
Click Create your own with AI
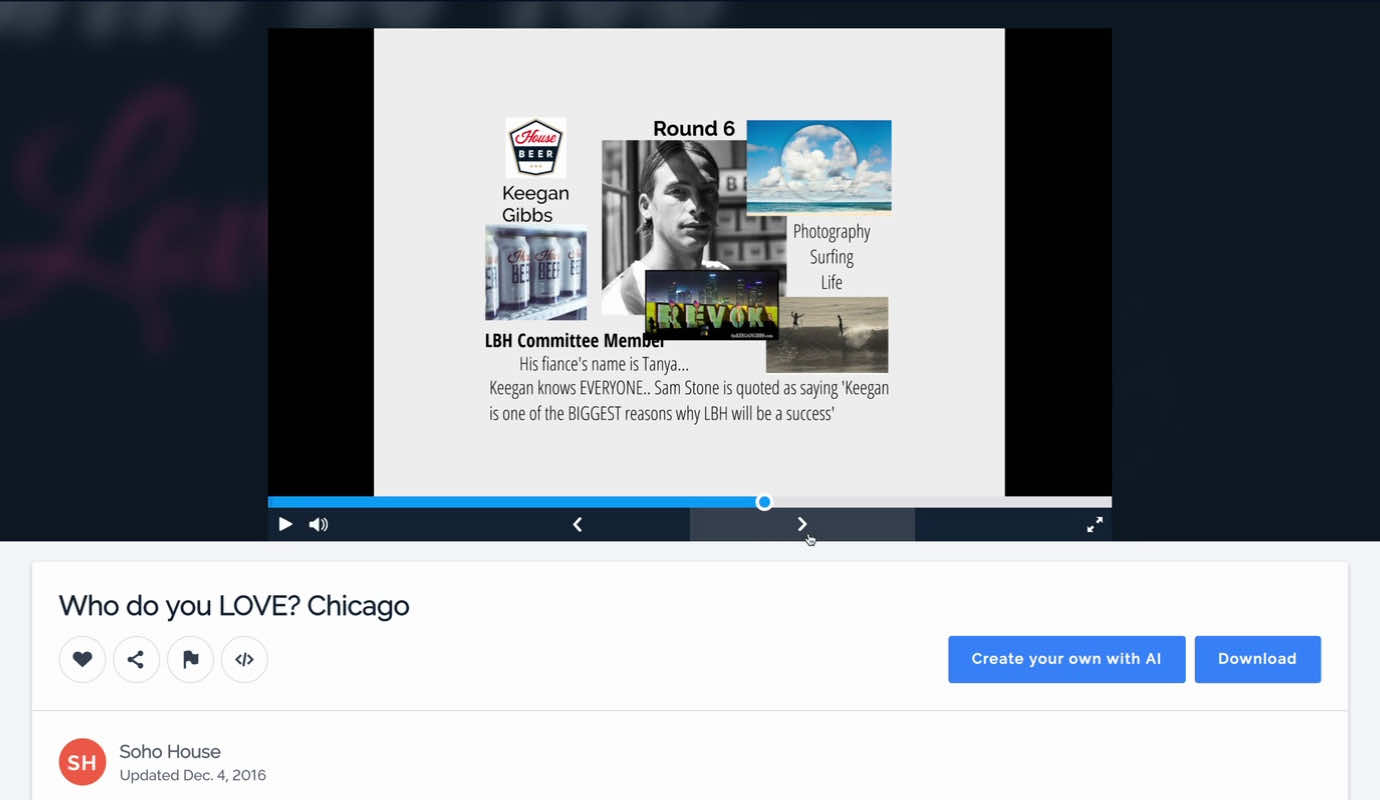1066,659
